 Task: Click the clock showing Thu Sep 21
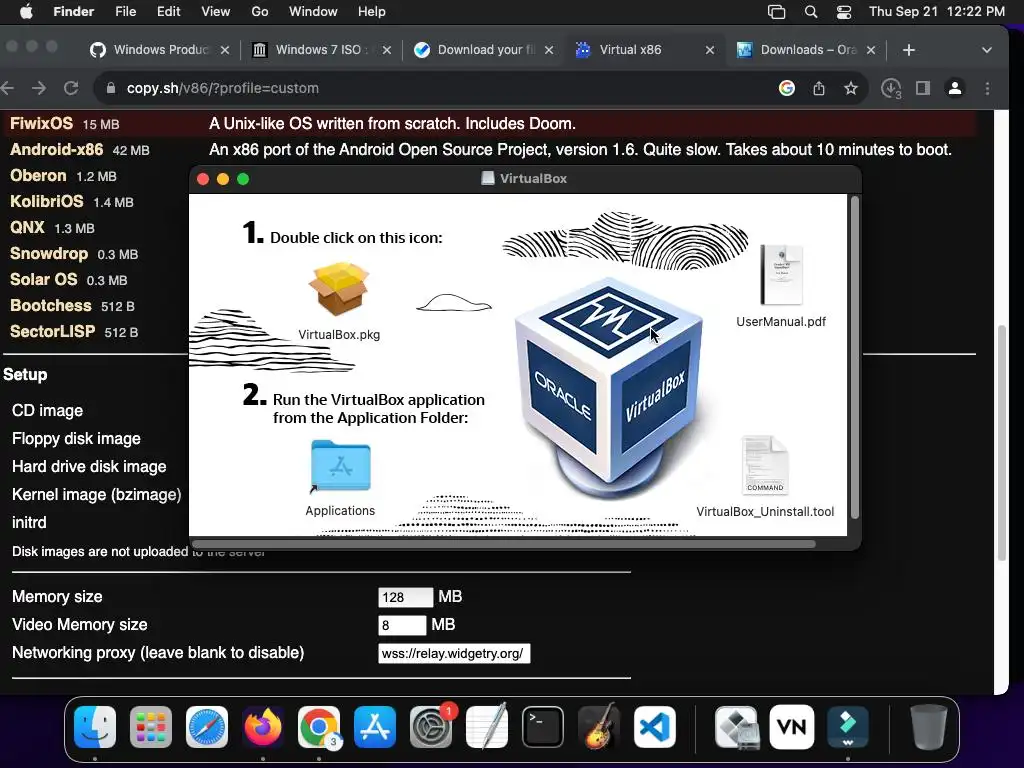[x=936, y=12]
